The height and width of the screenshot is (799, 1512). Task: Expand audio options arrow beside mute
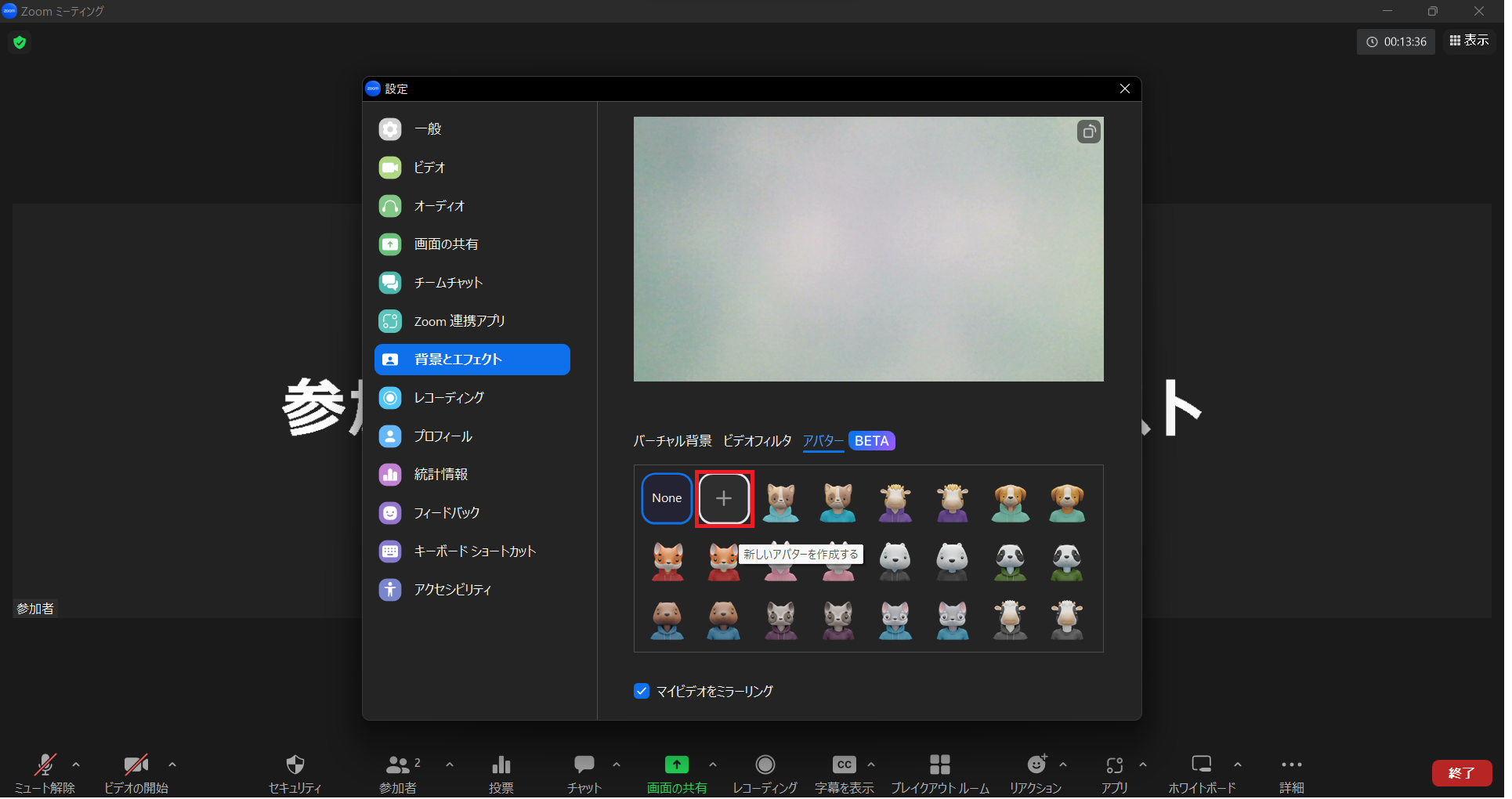(x=76, y=765)
